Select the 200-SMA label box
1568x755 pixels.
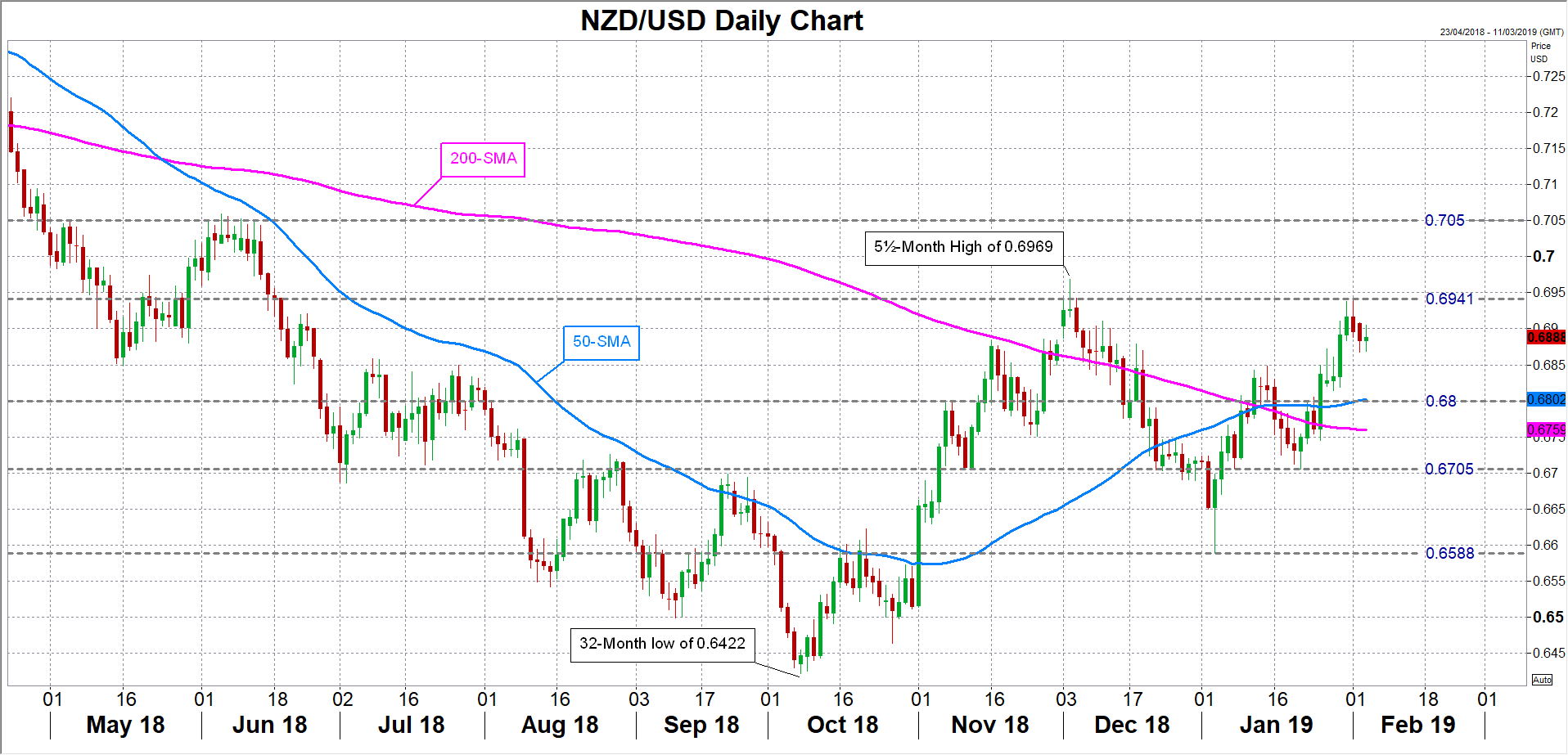point(483,159)
